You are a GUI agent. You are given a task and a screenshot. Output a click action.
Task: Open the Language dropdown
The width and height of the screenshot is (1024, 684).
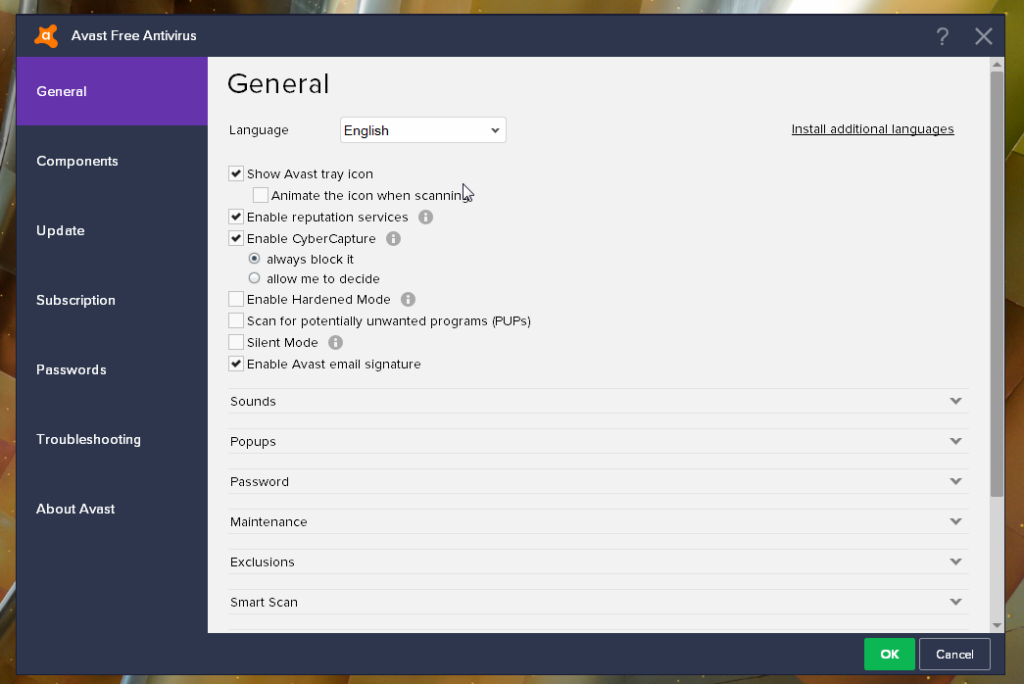point(423,130)
